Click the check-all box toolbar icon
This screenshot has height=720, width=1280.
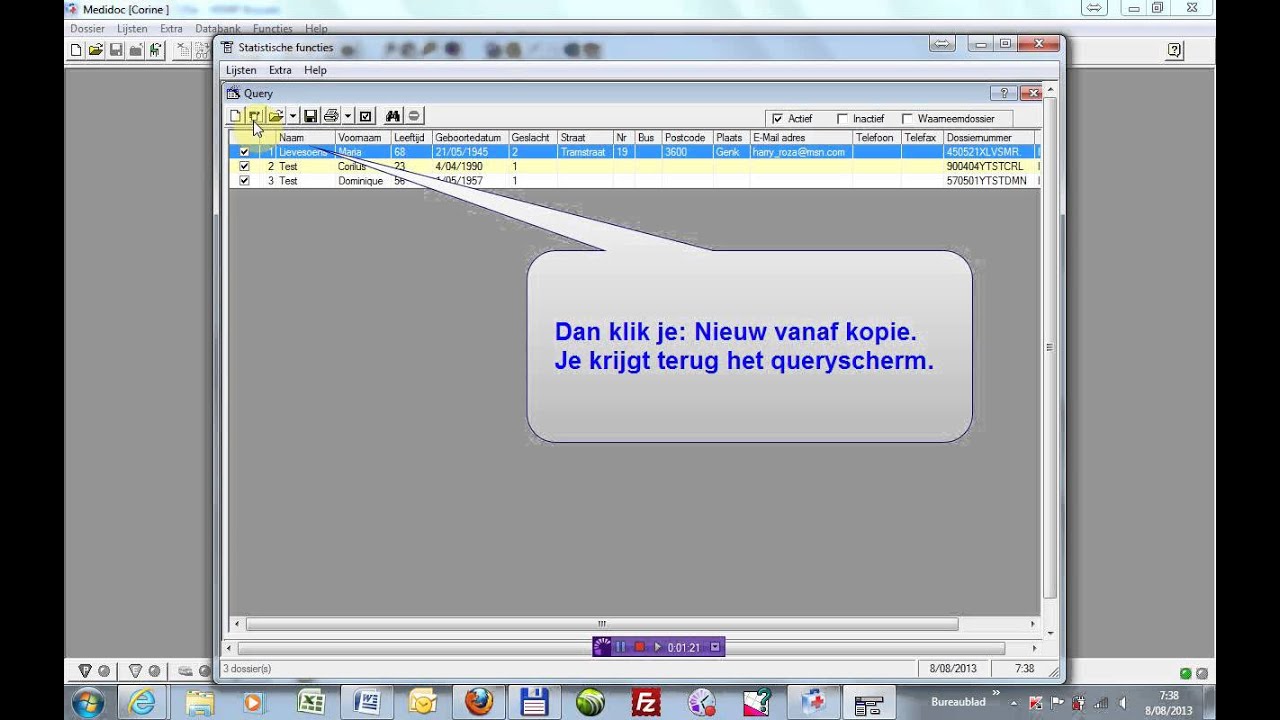click(x=366, y=116)
